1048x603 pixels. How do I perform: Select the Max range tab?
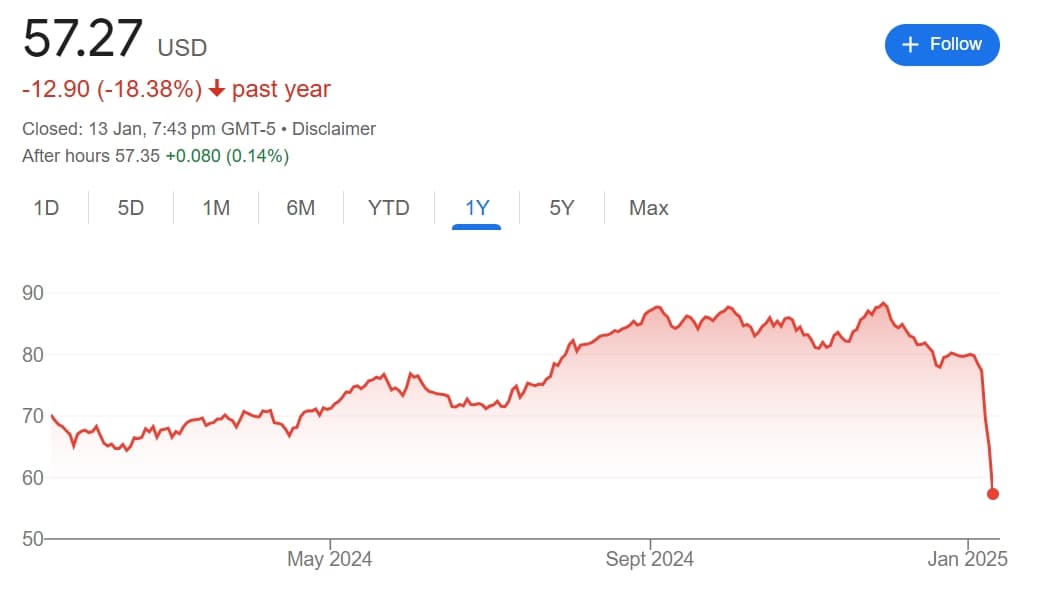(648, 208)
